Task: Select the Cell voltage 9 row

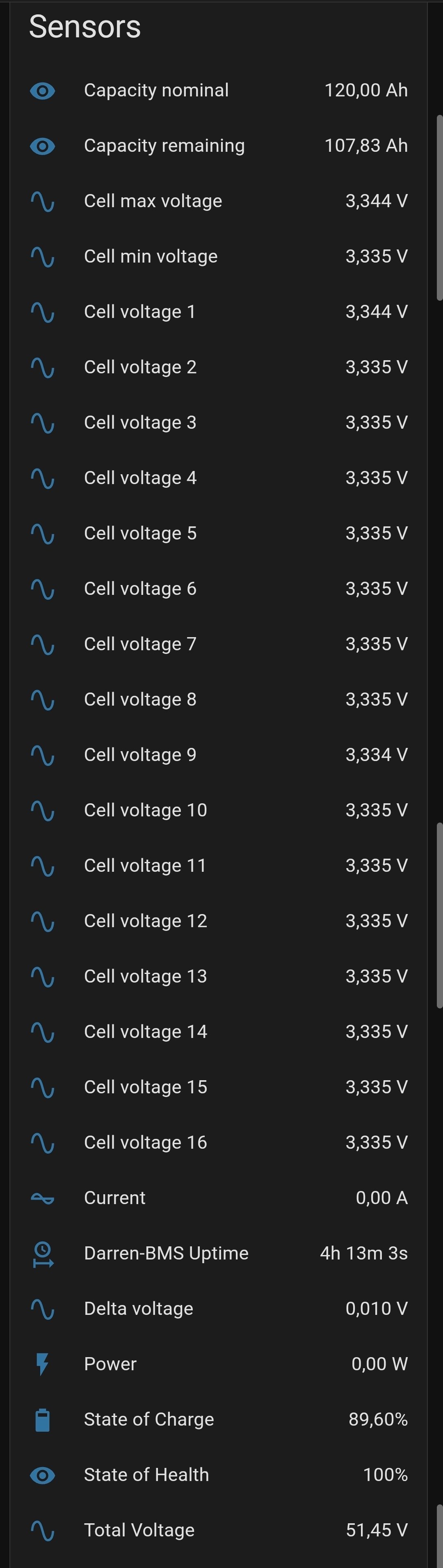Action: (219, 755)
